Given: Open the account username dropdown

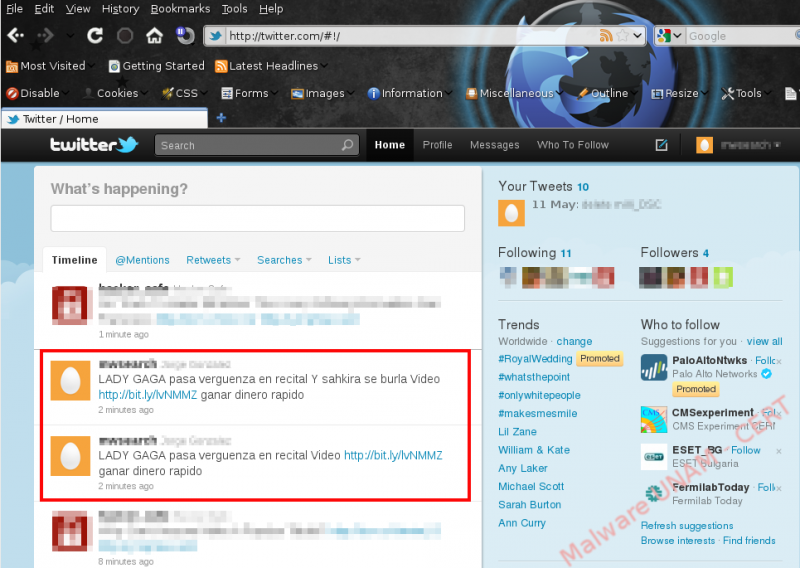Looking at the screenshot, I should [x=738, y=145].
